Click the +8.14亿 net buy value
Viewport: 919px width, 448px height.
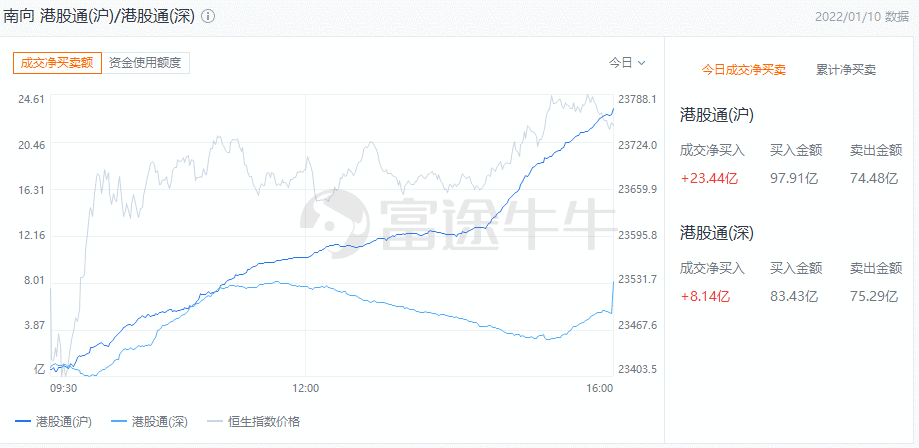click(x=704, y=296)
